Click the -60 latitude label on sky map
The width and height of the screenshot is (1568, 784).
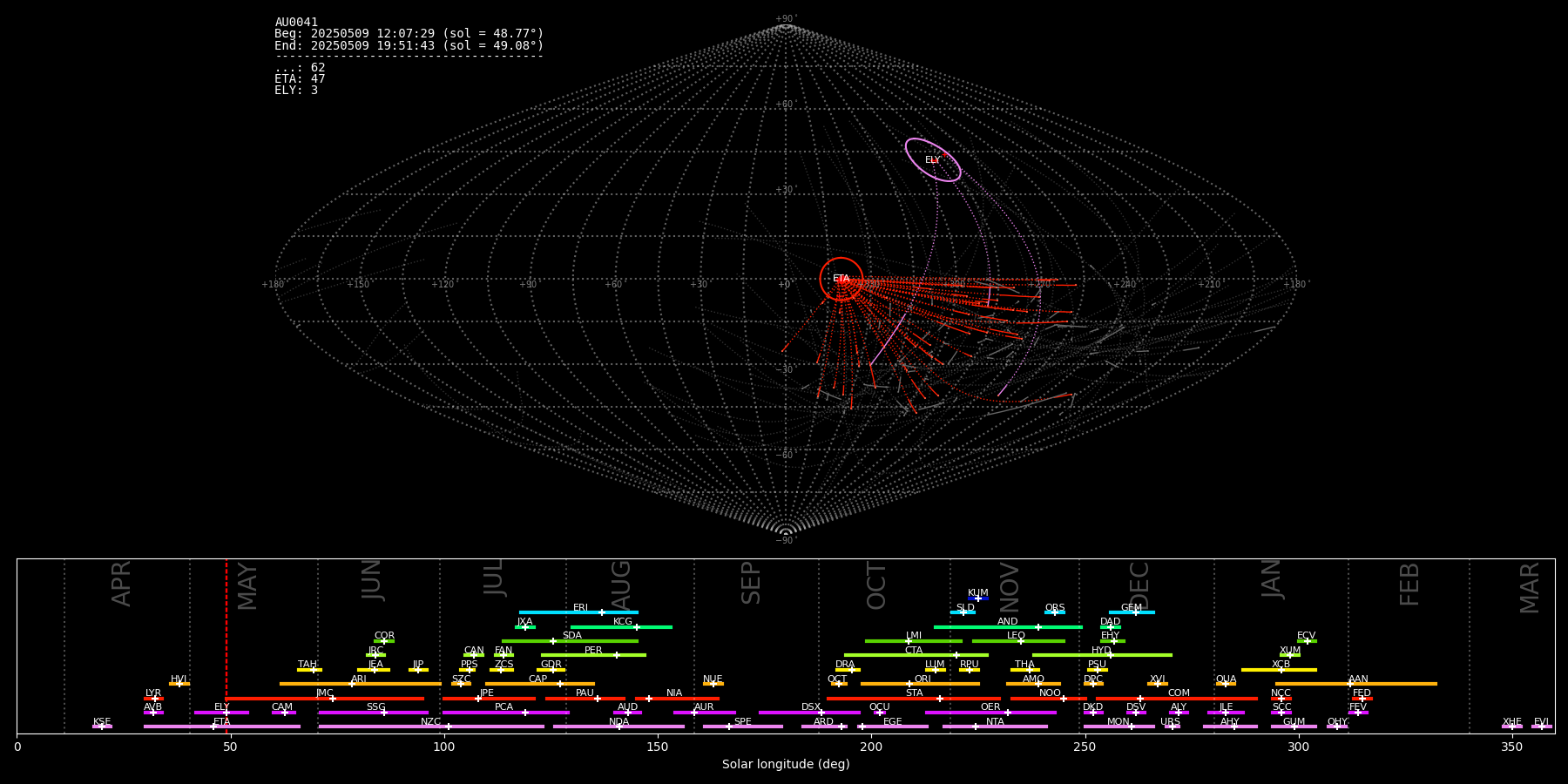point(785,456)
